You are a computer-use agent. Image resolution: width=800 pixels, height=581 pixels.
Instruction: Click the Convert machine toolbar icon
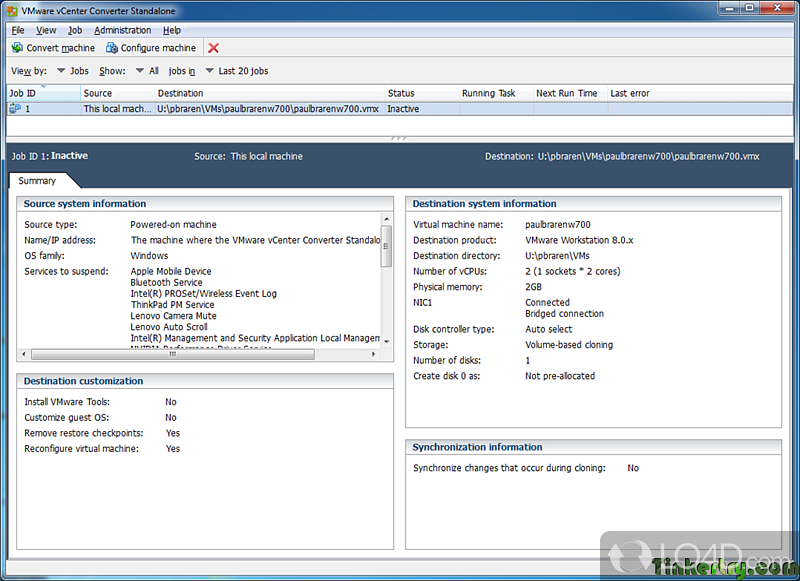(x=17, y=48)
